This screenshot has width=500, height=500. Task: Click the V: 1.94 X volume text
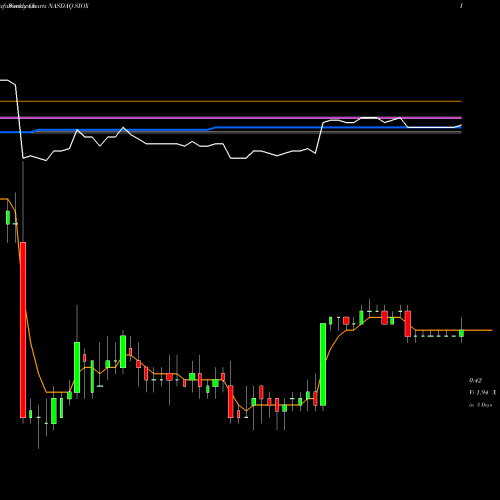click(483, 393)
